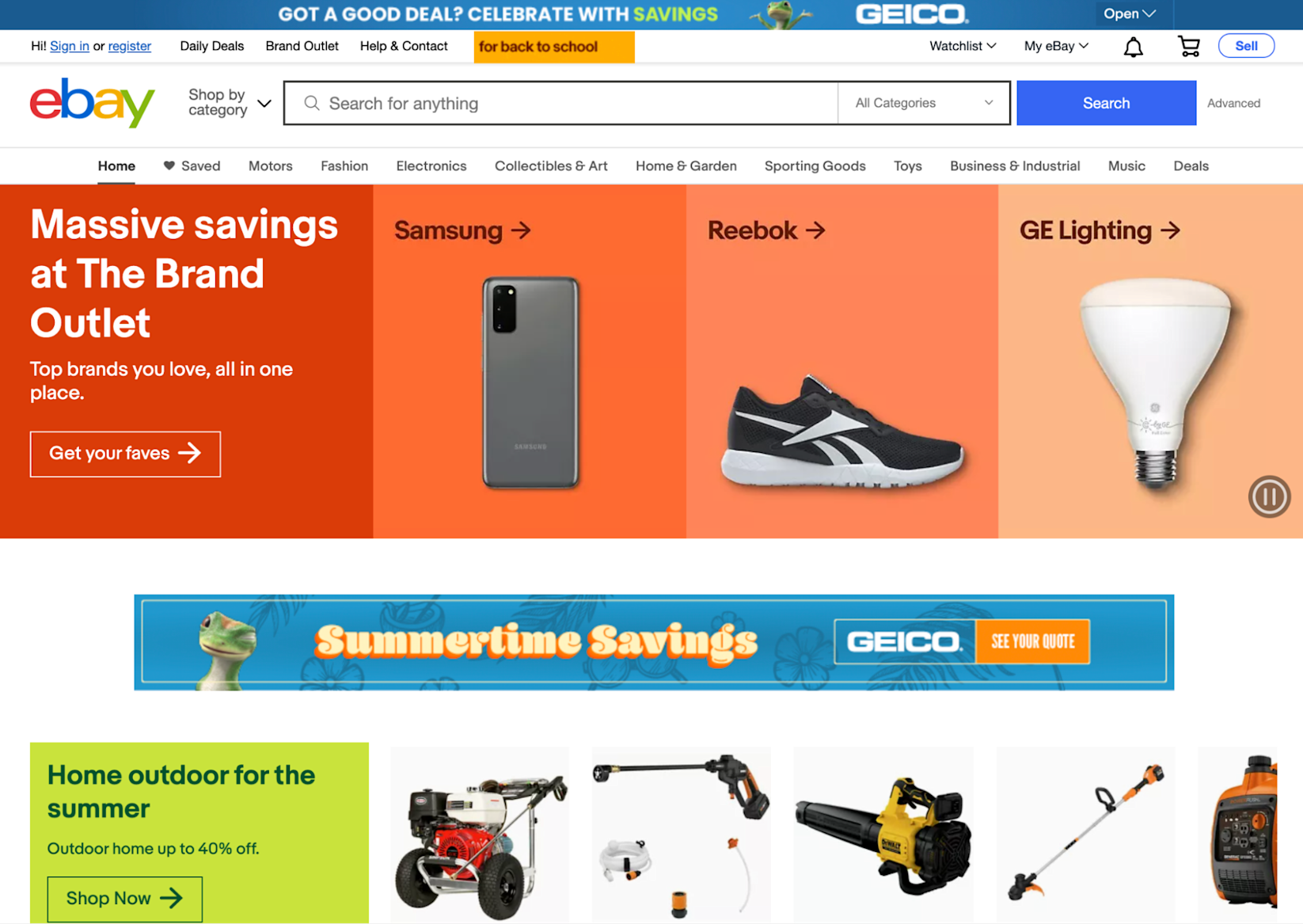Click the magnifier icon in search box
The width and height of the screenshot is (1303, 924).
(312, 103)
